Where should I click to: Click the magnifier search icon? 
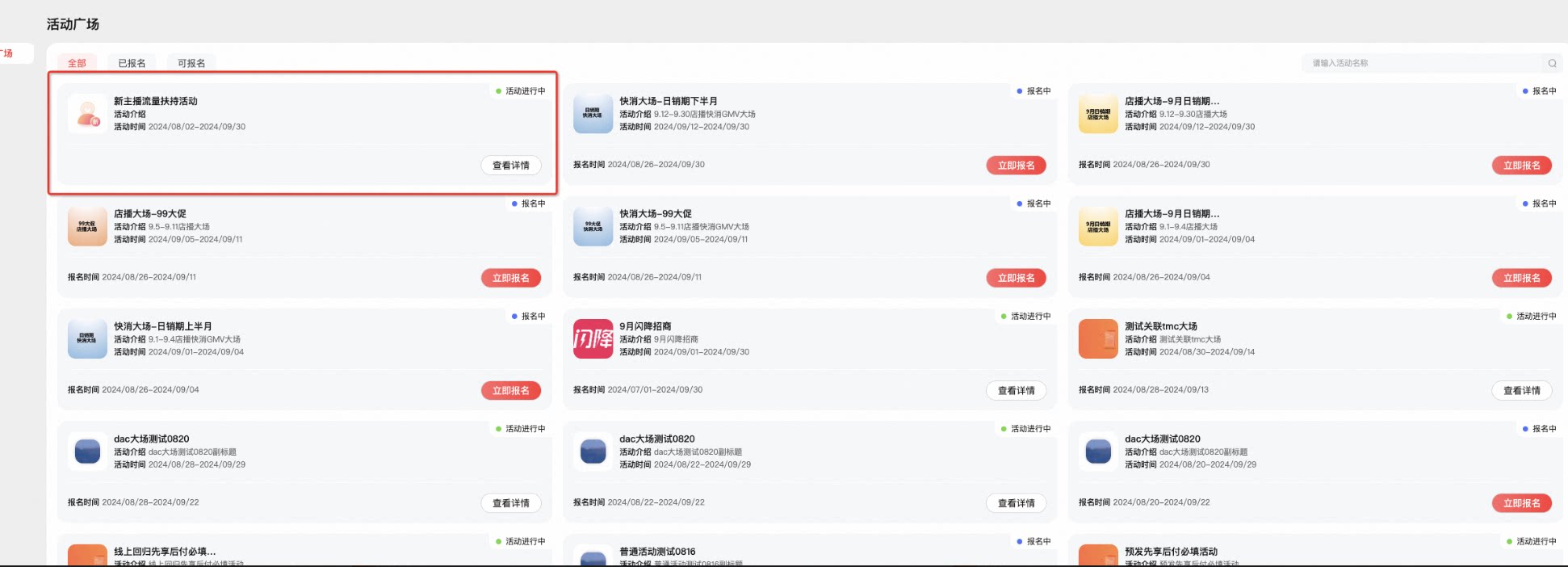(1552, 63)
